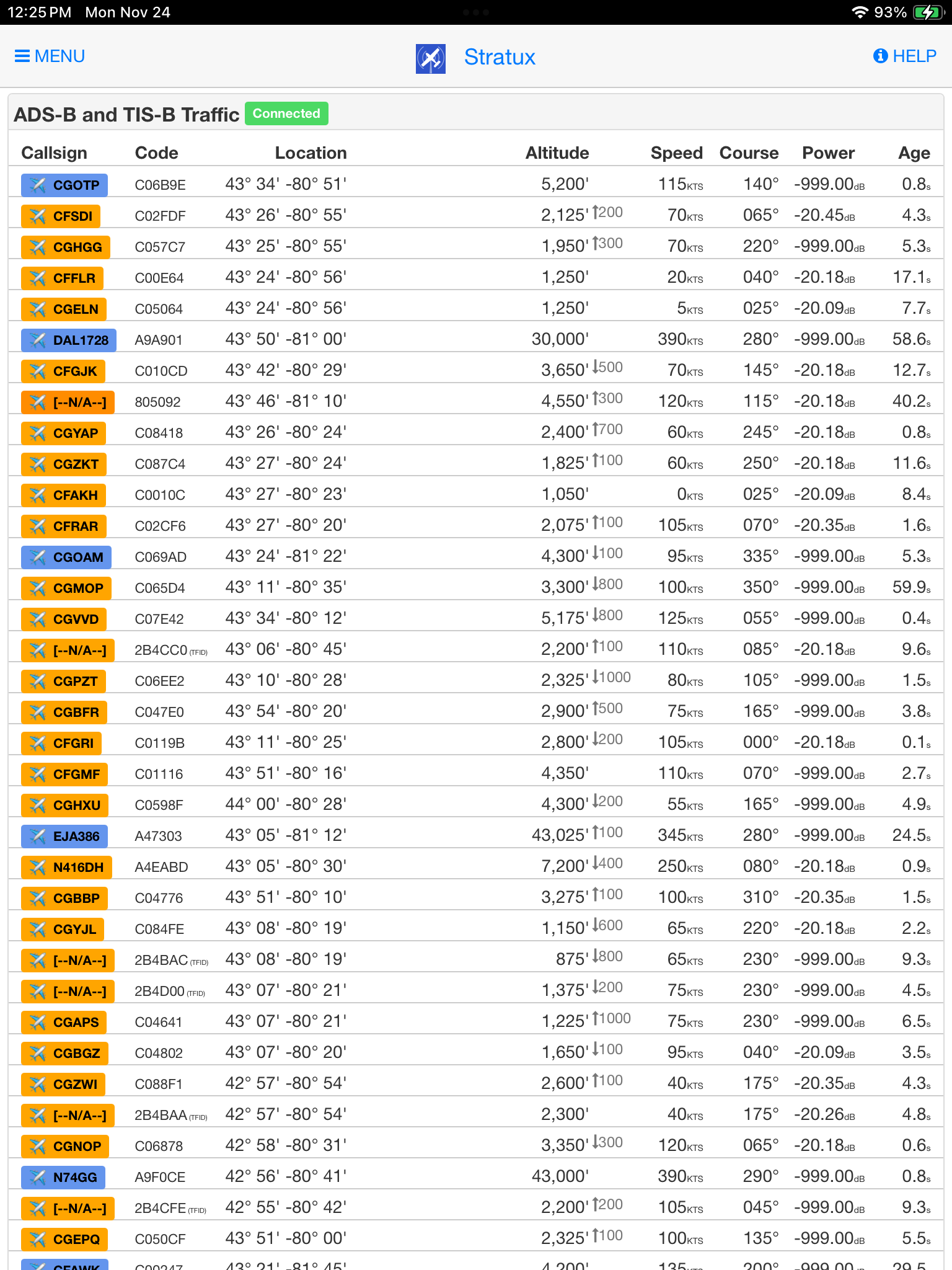Open the HELP info icon
This screenshot has width=952, height=1270.
880,56
